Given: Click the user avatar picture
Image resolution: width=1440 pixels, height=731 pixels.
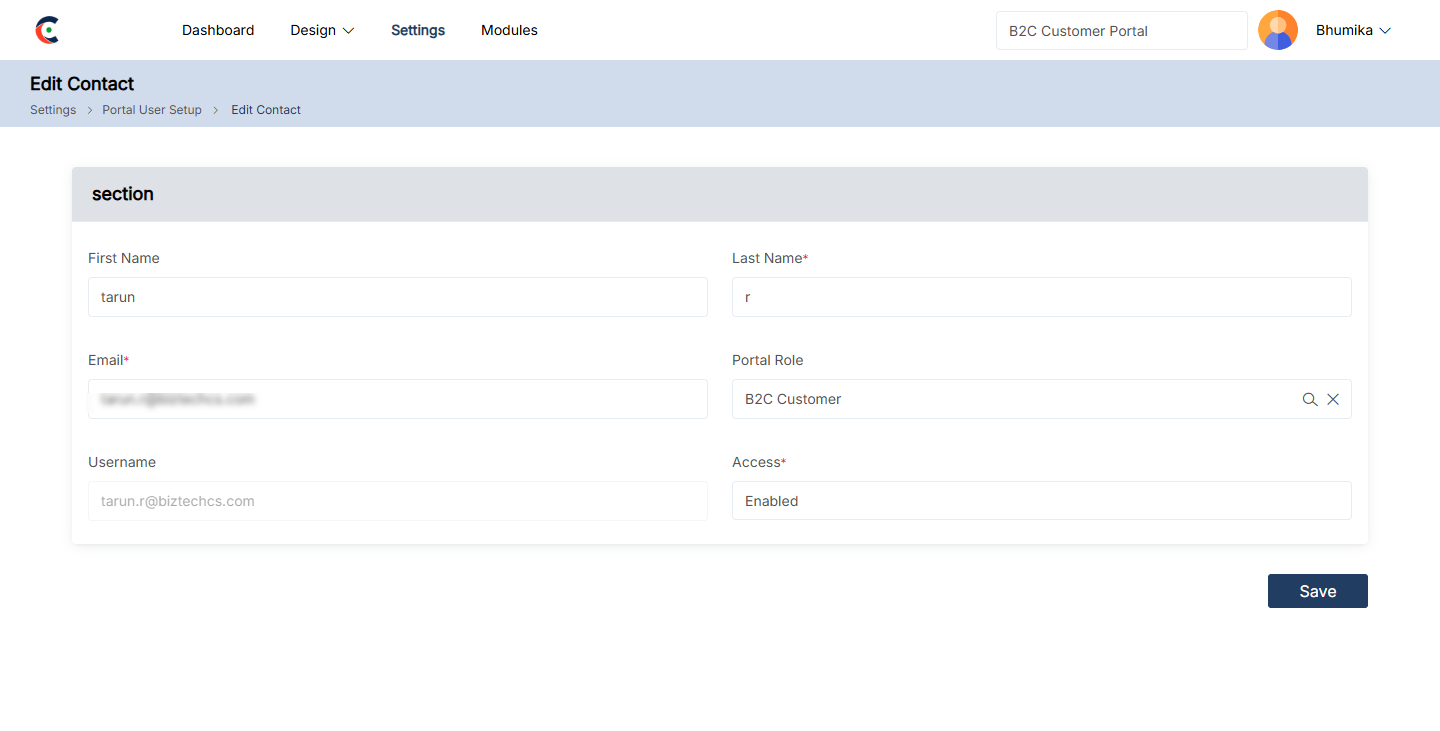Looking at the screenshot, I should coord(1277,30).
